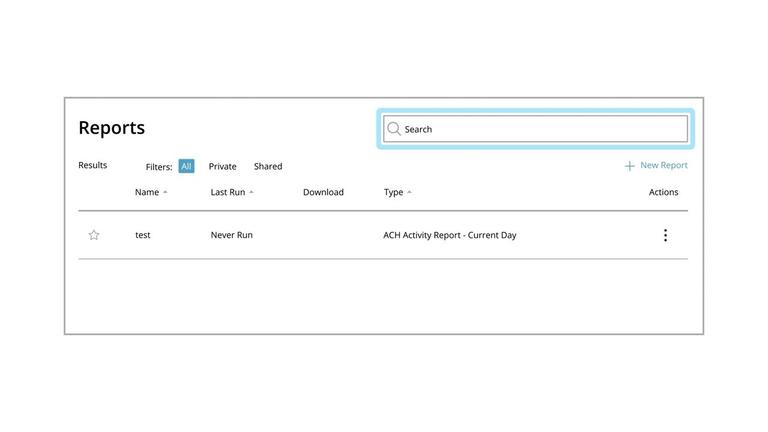Click the magnifying glass search icon
The height and width of the screenshot is (432, 768).
[x=394, y=129]
